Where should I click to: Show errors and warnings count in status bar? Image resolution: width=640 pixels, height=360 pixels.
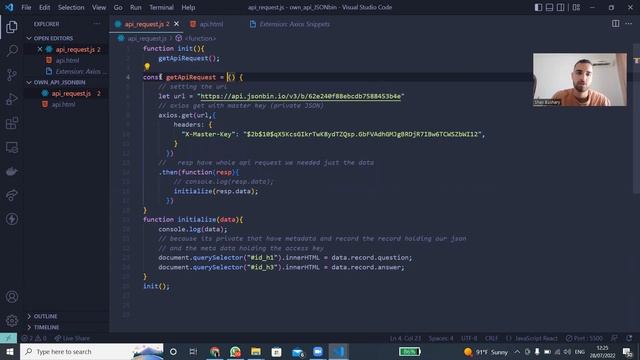[33, 338]
